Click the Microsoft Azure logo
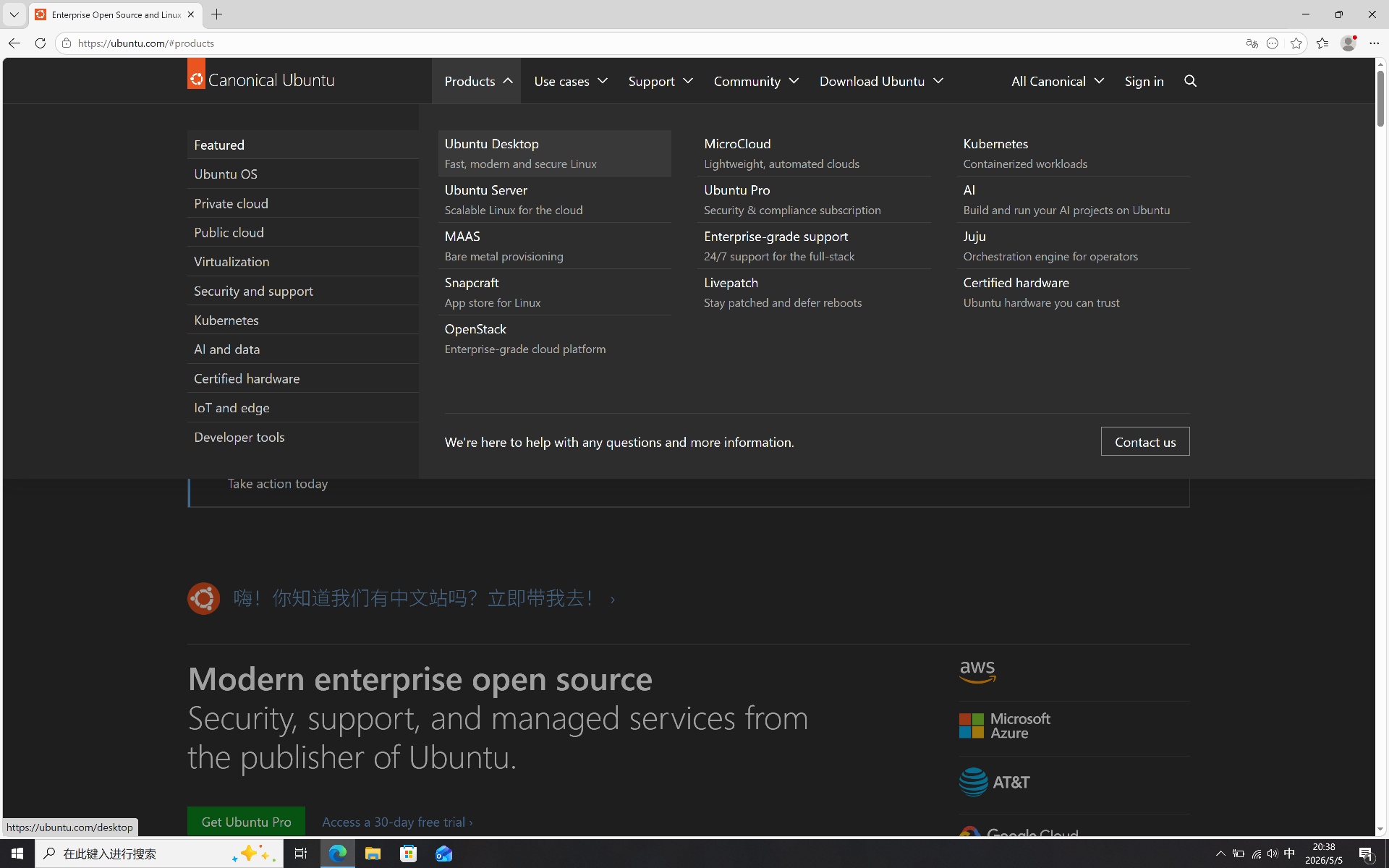1389x868 pixels. tap(1005, 726)
